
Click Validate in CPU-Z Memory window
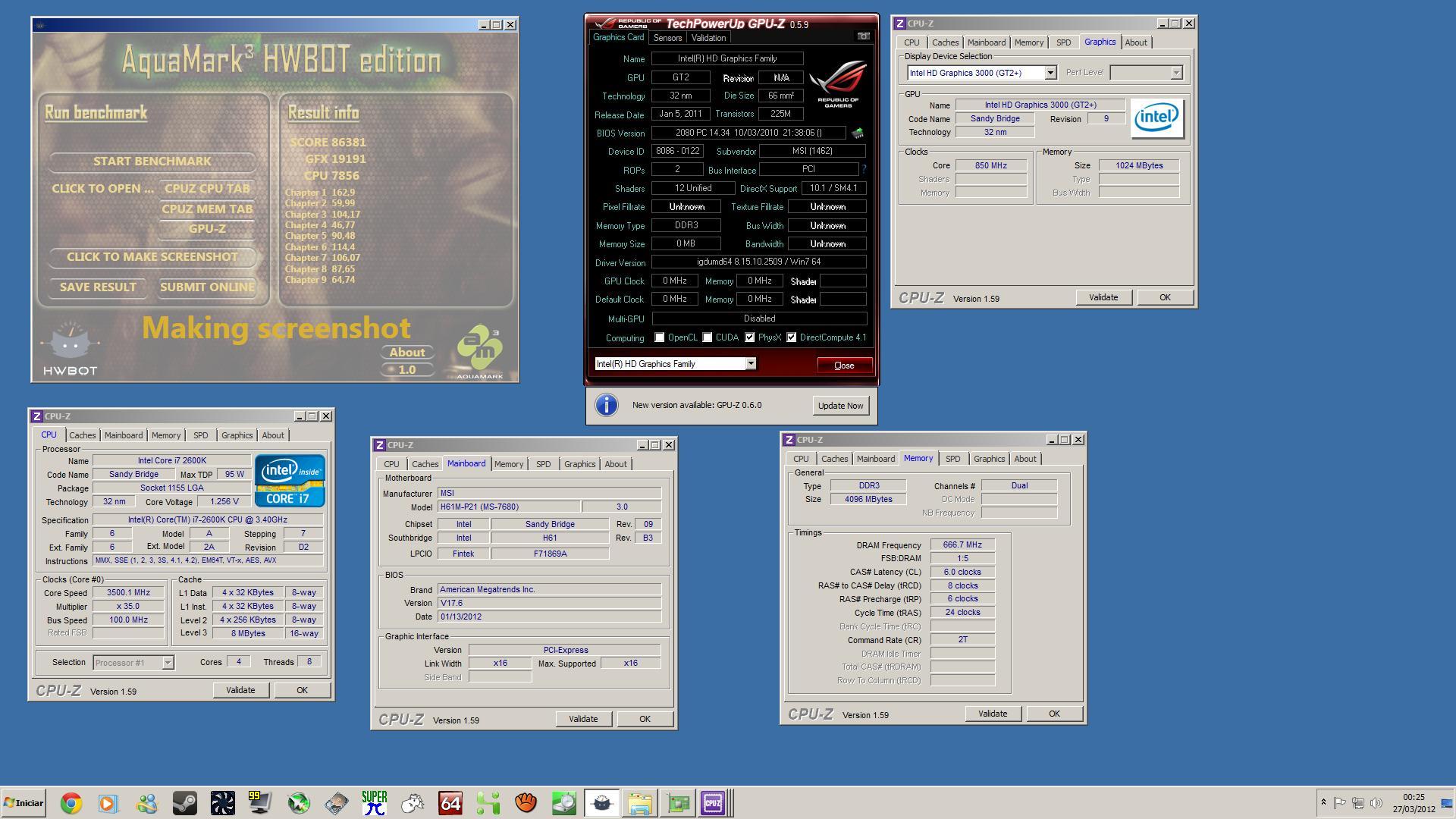click(x=993, y=714)
